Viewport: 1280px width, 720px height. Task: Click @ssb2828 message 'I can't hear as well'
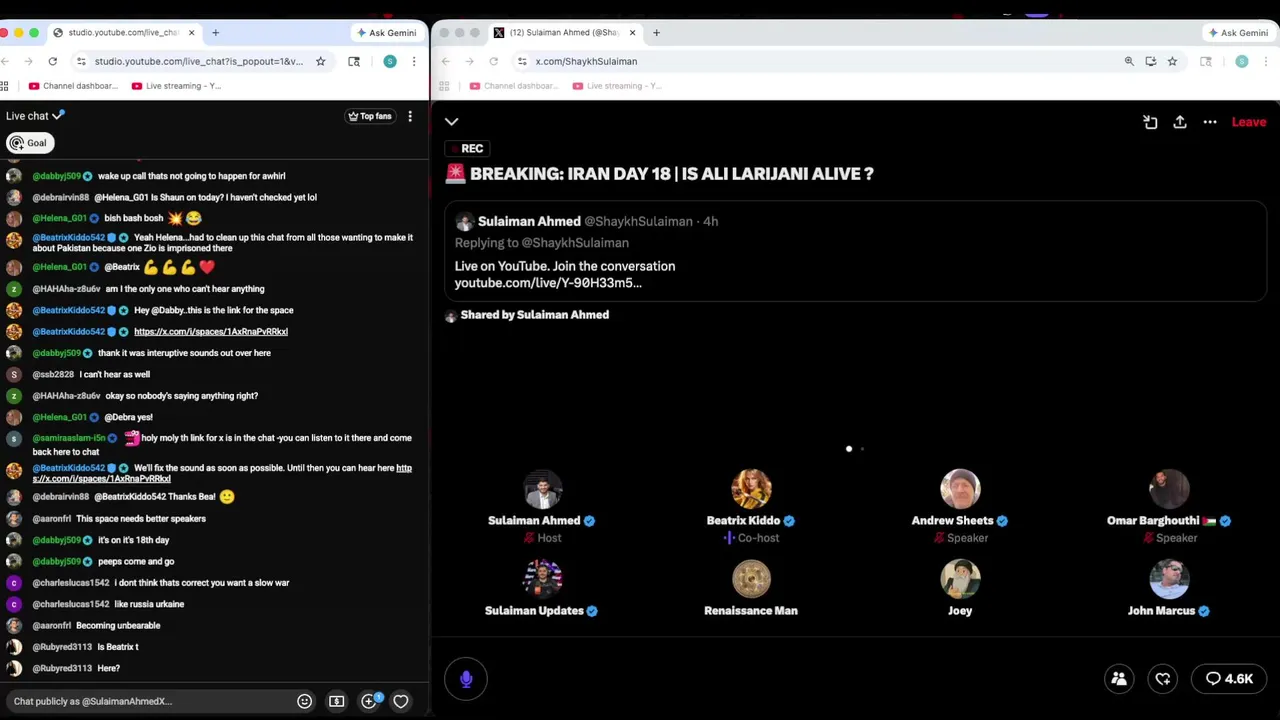pyautogui.click(x=115, y=374)
